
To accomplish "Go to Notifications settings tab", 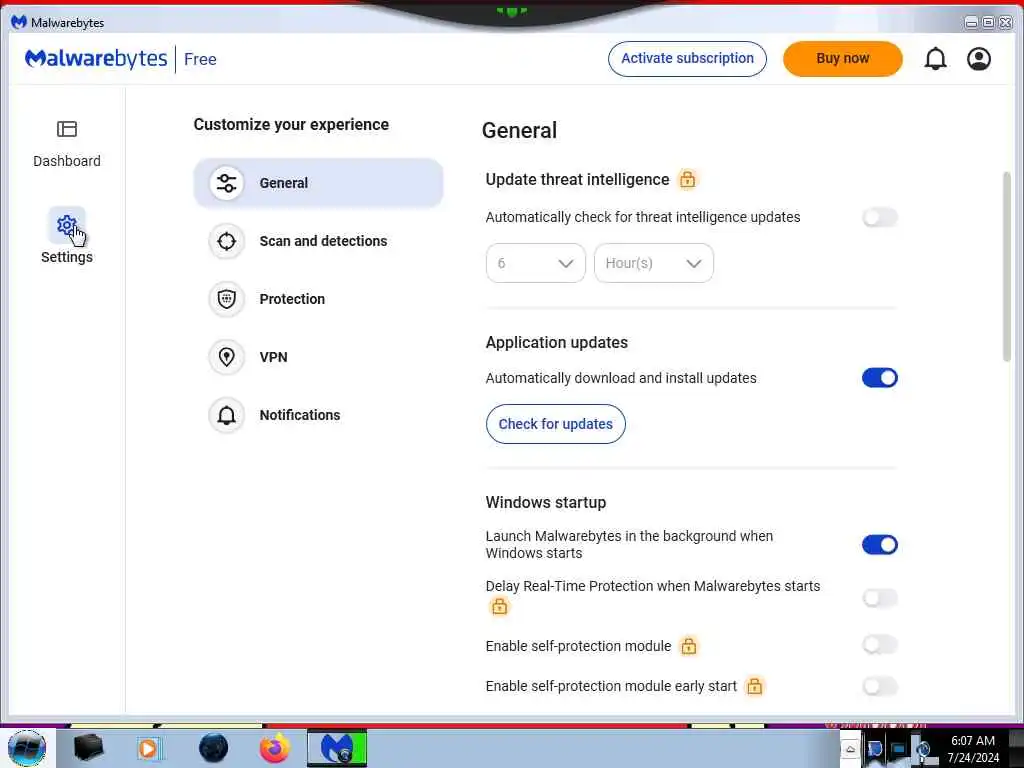I will coord(319,415).
